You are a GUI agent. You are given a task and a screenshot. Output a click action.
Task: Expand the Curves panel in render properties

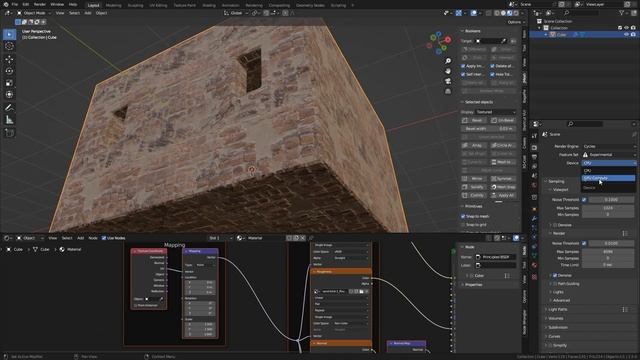point(554,336)
